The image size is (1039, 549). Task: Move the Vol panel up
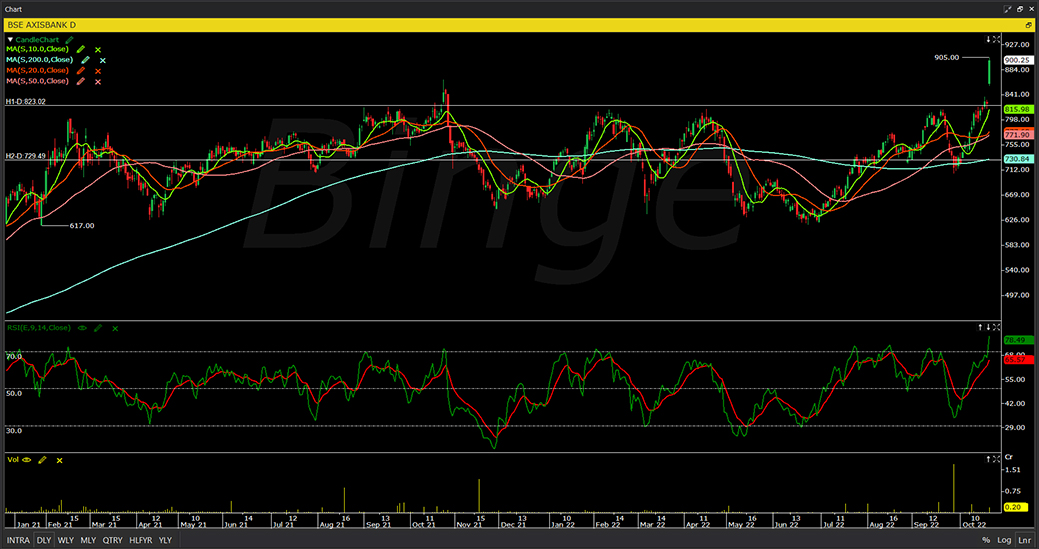(988, 459)
